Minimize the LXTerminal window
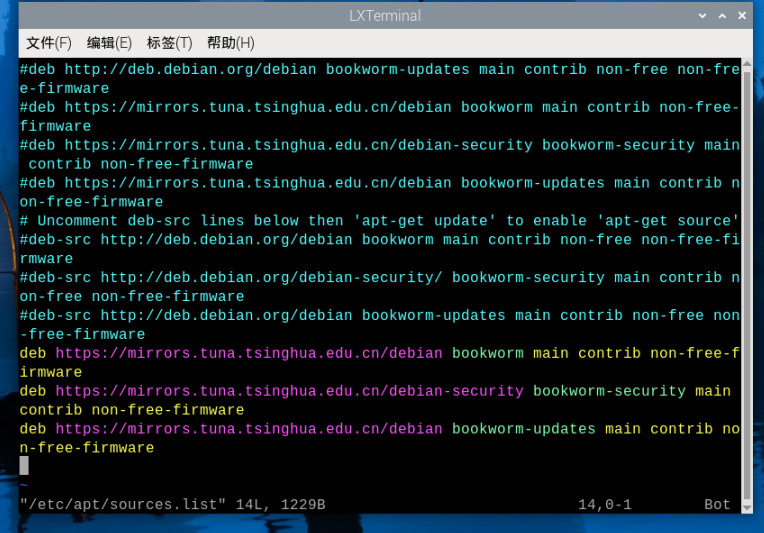The height and width of the screenshot is (533, 764). pyautogui.click(x=702, y=16)
